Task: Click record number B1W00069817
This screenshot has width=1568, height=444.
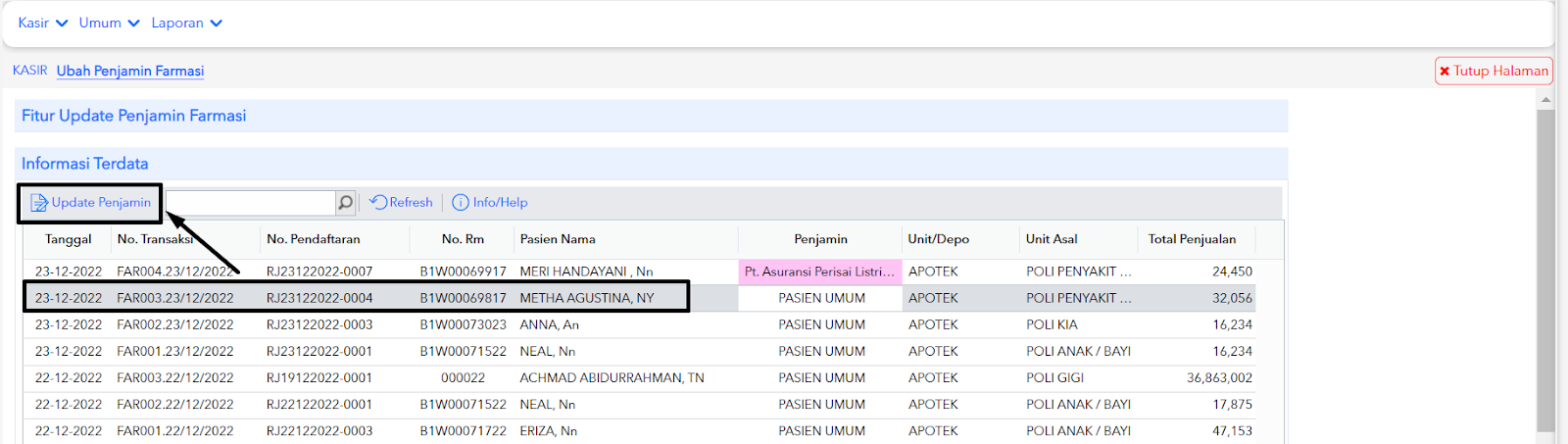Action: point(464,298)
